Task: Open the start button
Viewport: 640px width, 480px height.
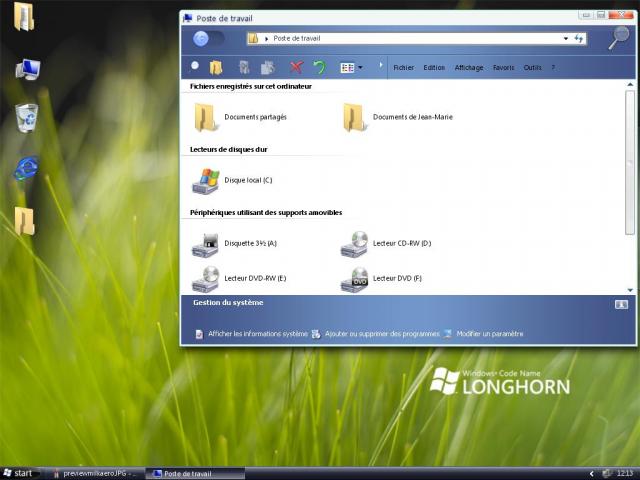Action: click(x=20, y=473)
